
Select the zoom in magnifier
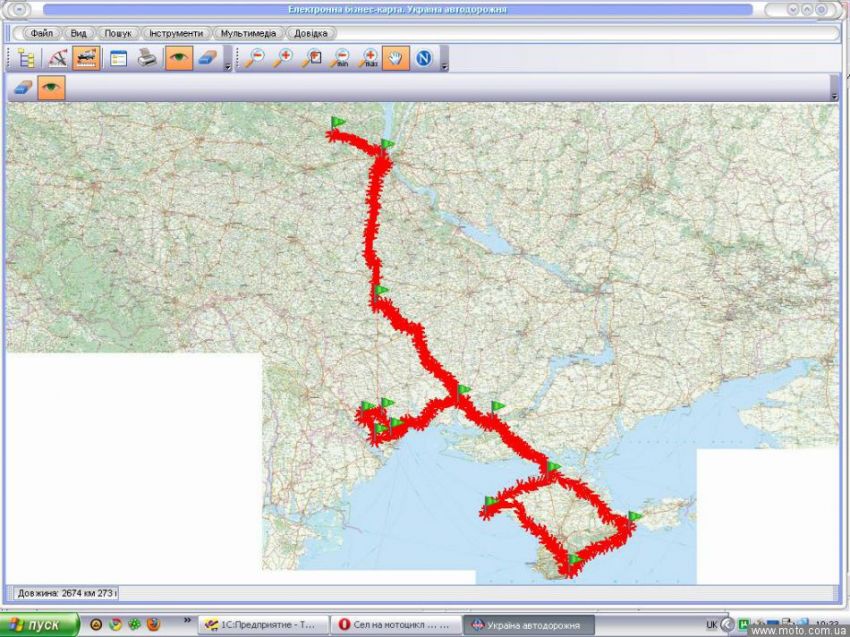click(283, 58)
